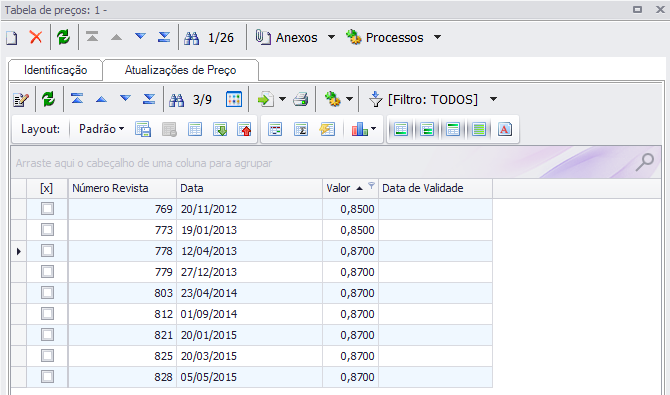Save the current grid layout
The image size is (670, 395).
143,129
